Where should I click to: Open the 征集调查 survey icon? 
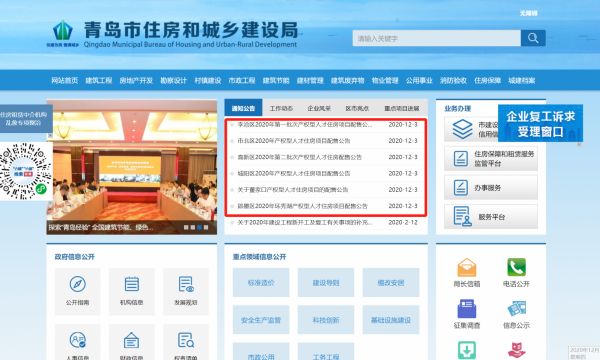466,309
